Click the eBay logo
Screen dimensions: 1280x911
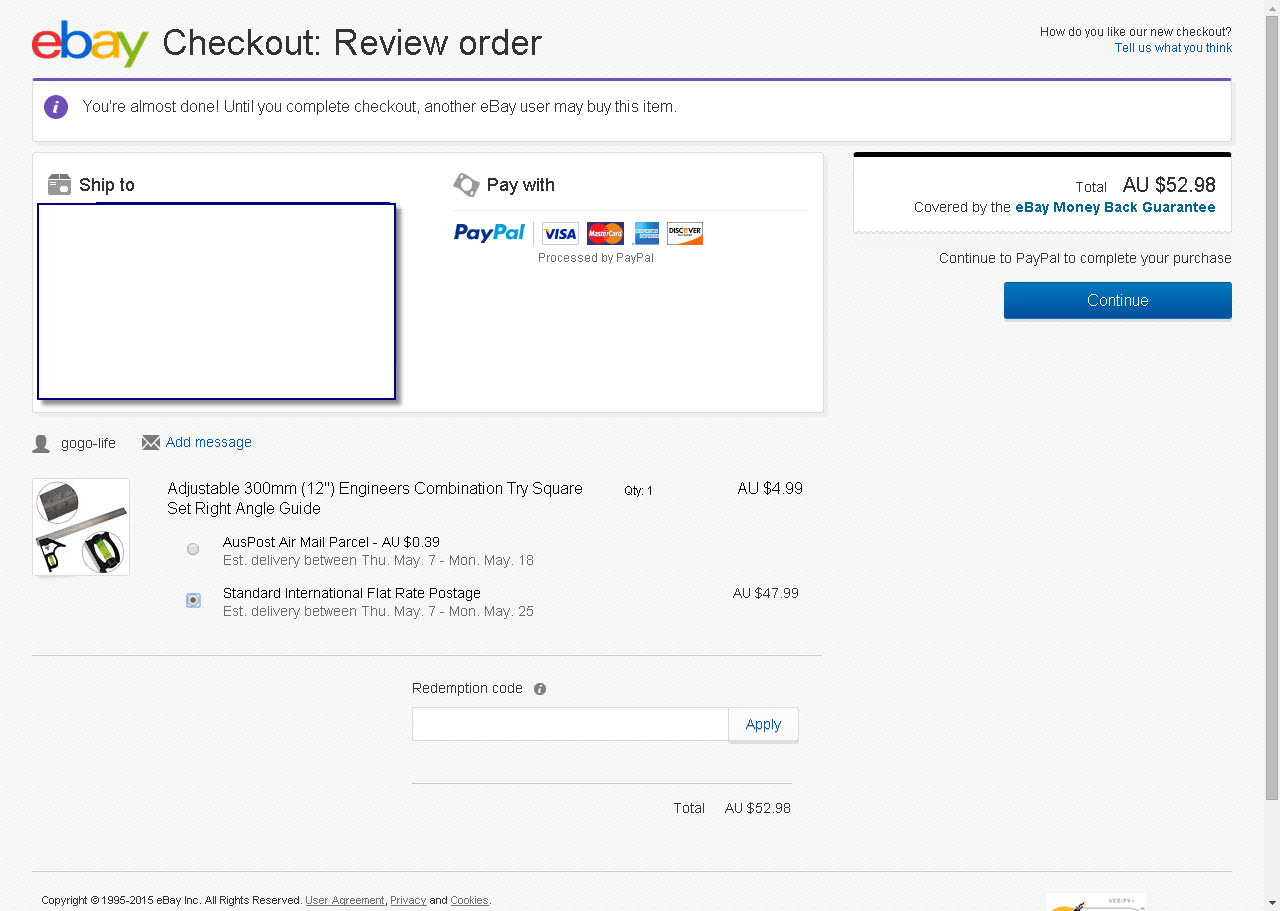coord(90,44)
